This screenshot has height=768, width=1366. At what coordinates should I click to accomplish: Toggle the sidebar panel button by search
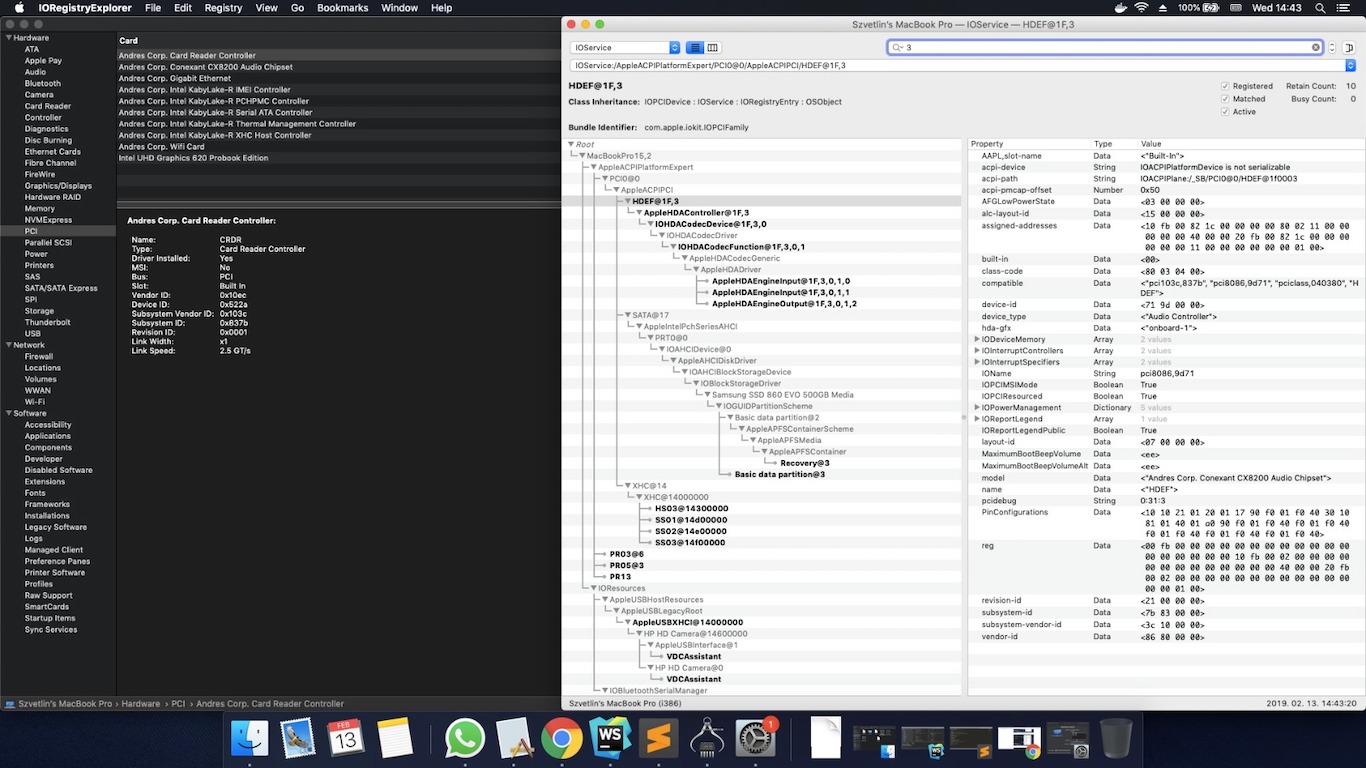(x=1348, y=47)
